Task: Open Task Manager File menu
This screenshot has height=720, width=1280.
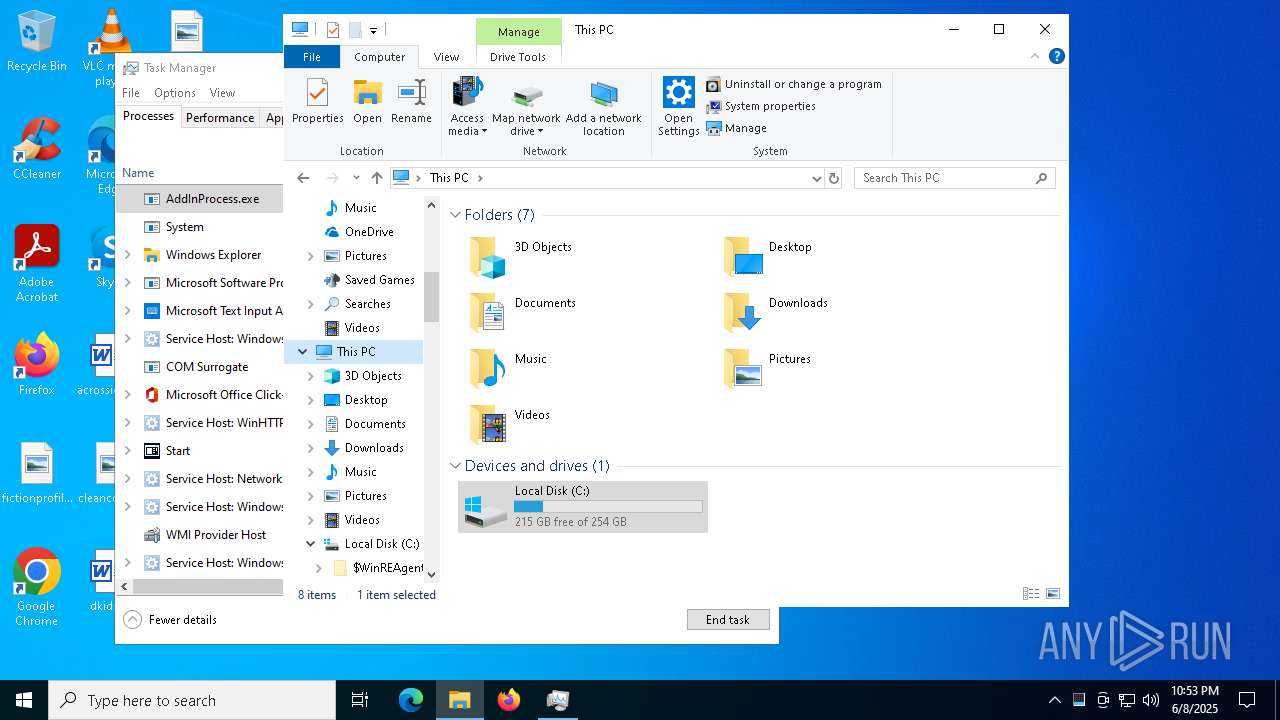Action: pos(131,93)
